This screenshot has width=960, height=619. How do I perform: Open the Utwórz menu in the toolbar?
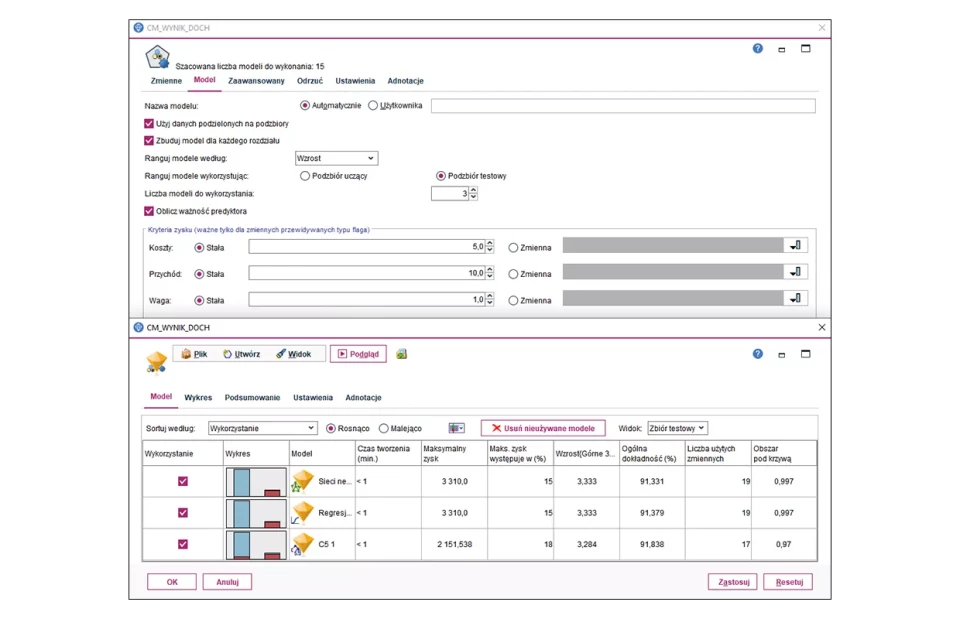coord(241,354)
